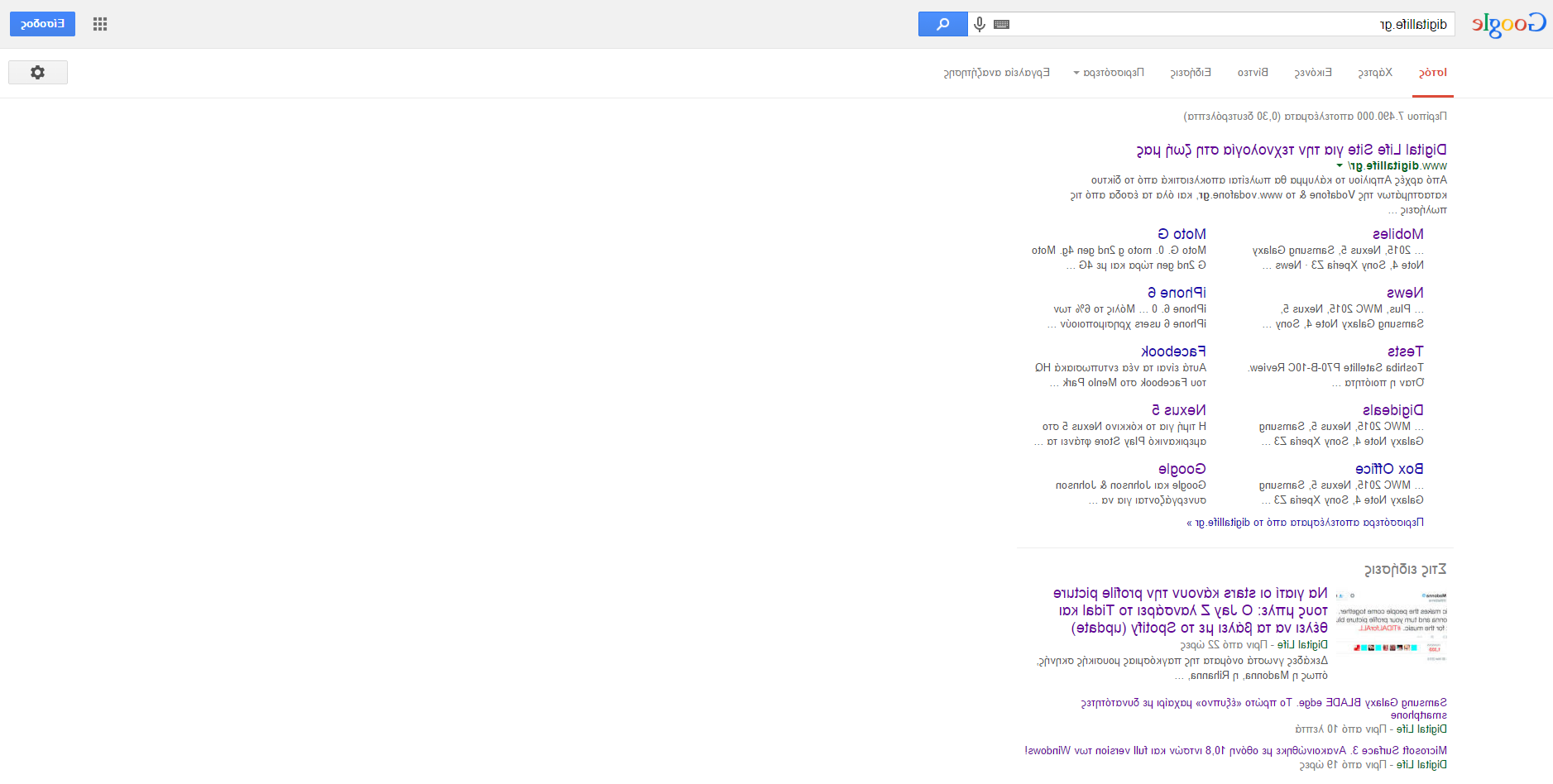Click the blue magnifier search button
The height and width of the screenshot is (784, 1553).
pos(942,24)
